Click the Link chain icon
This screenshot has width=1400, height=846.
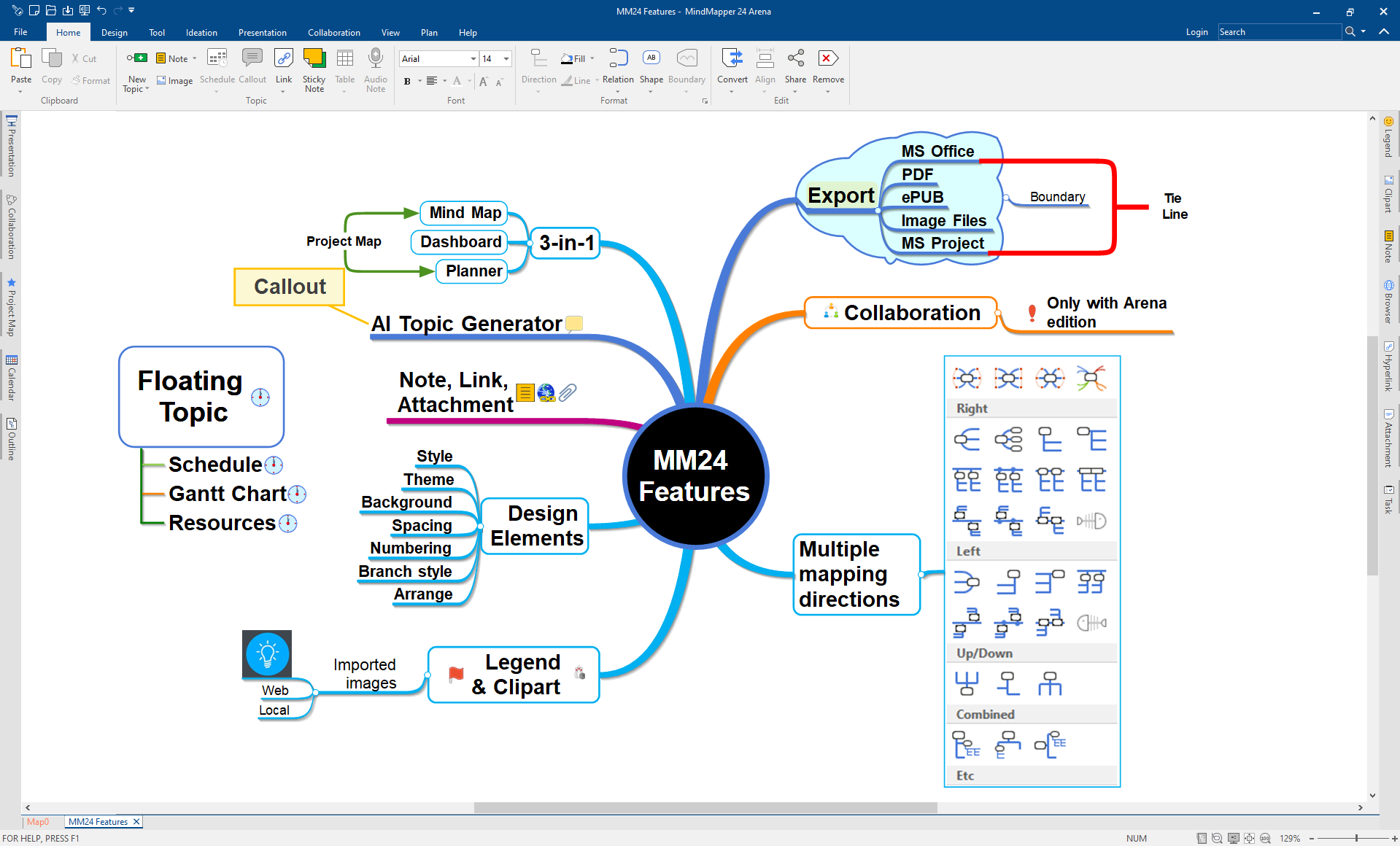(283, 58)
